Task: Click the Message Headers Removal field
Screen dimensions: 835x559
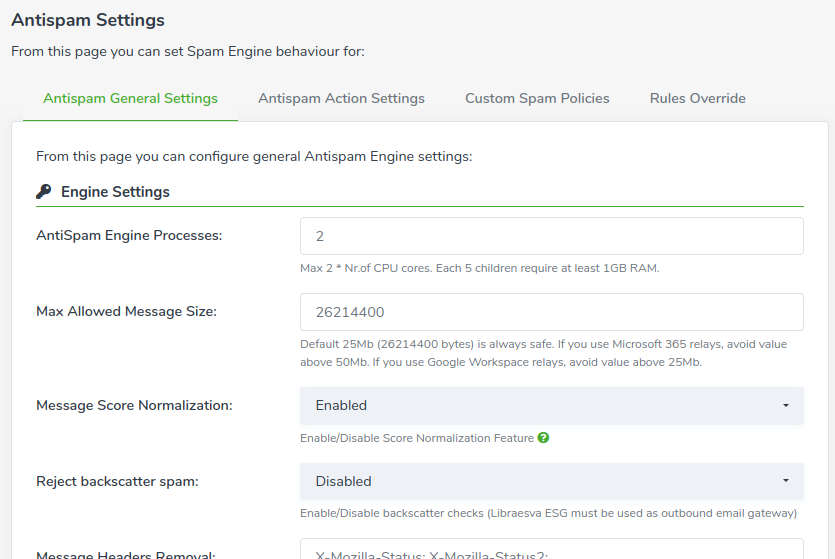Action: tap(552, 549)
